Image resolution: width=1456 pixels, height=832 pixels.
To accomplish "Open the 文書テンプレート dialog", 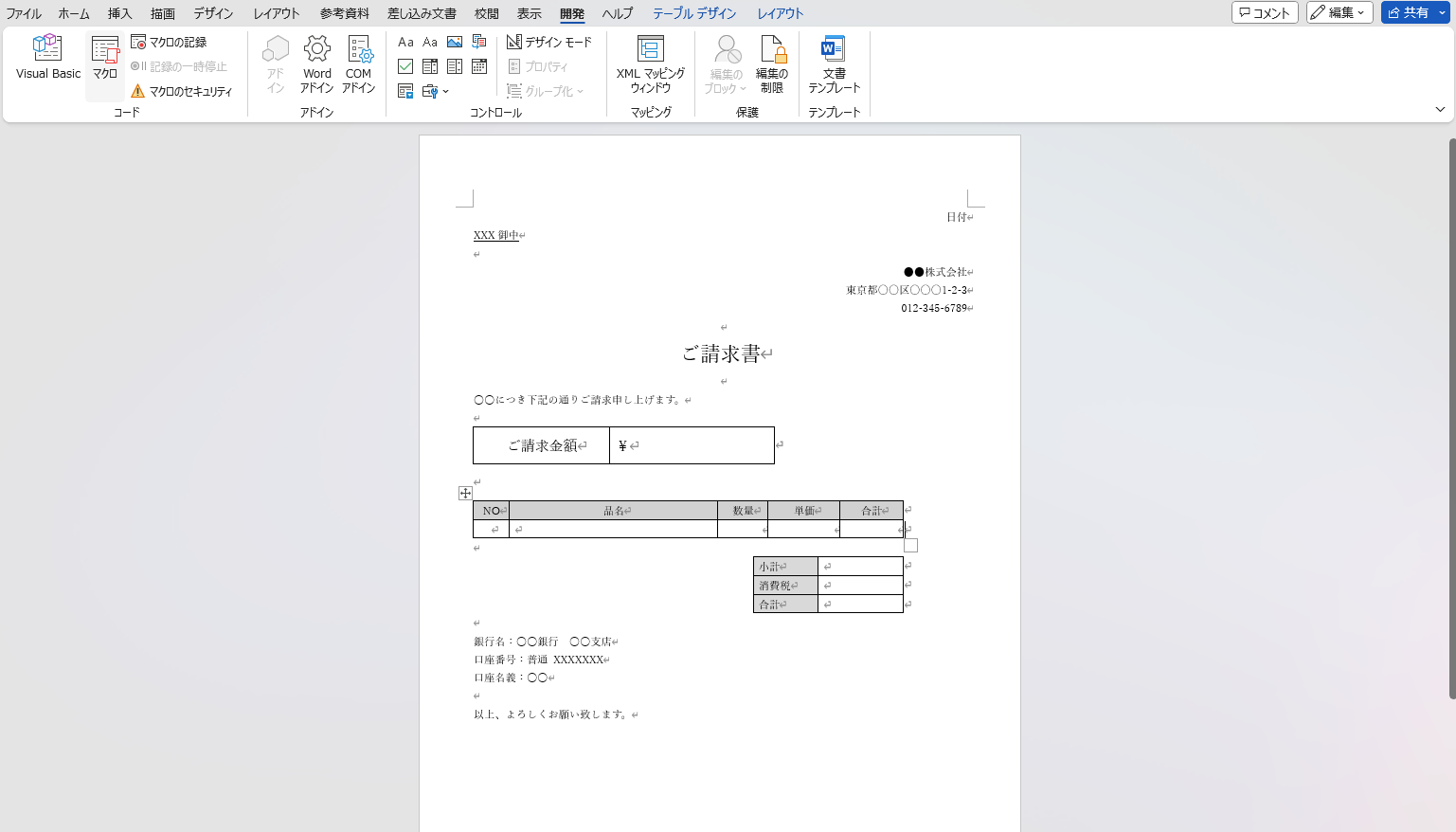I will point(833,63).
